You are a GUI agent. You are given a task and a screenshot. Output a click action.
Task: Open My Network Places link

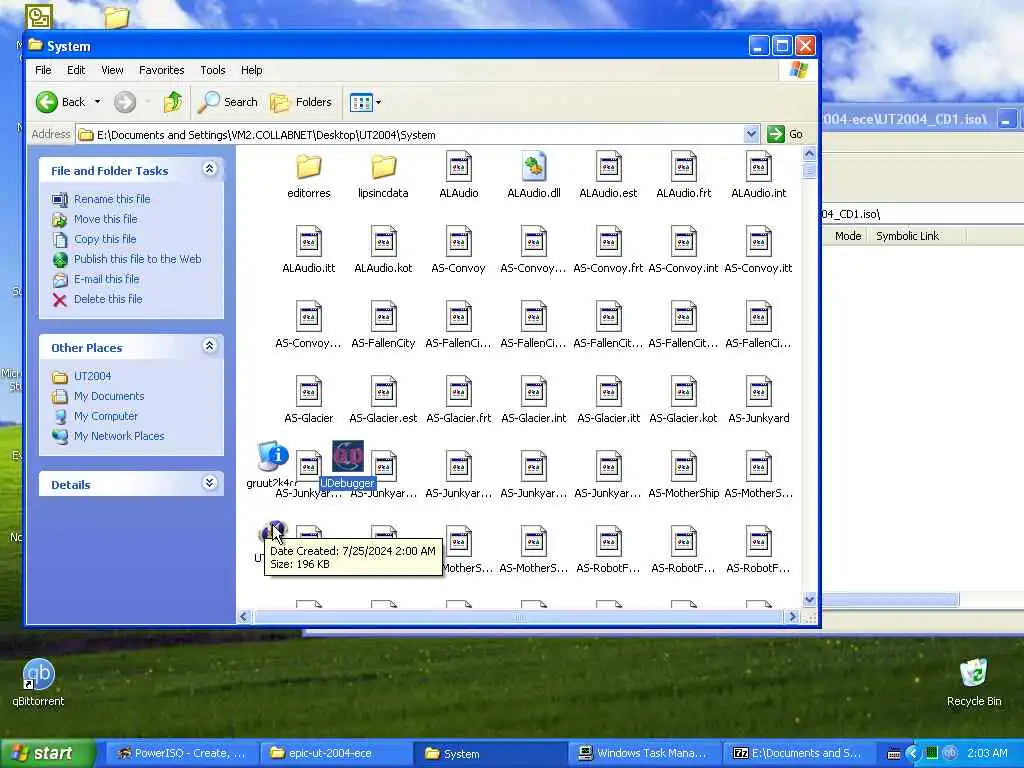(119, 436)
